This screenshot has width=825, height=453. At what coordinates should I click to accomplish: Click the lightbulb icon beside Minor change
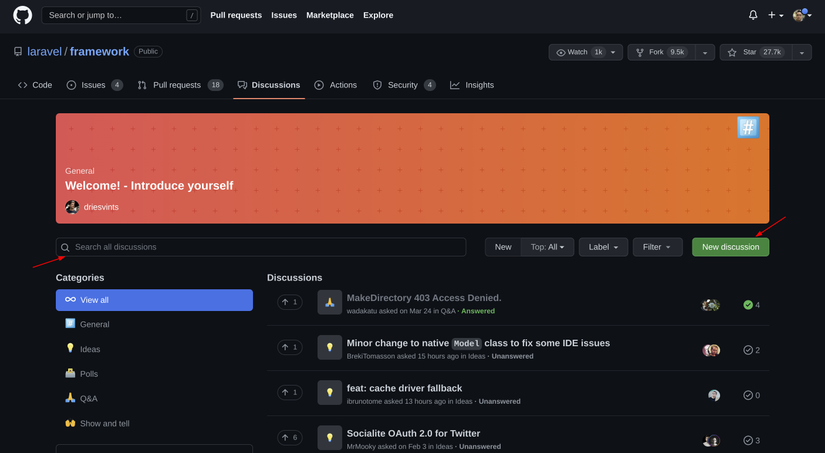(x=330, y=347)
